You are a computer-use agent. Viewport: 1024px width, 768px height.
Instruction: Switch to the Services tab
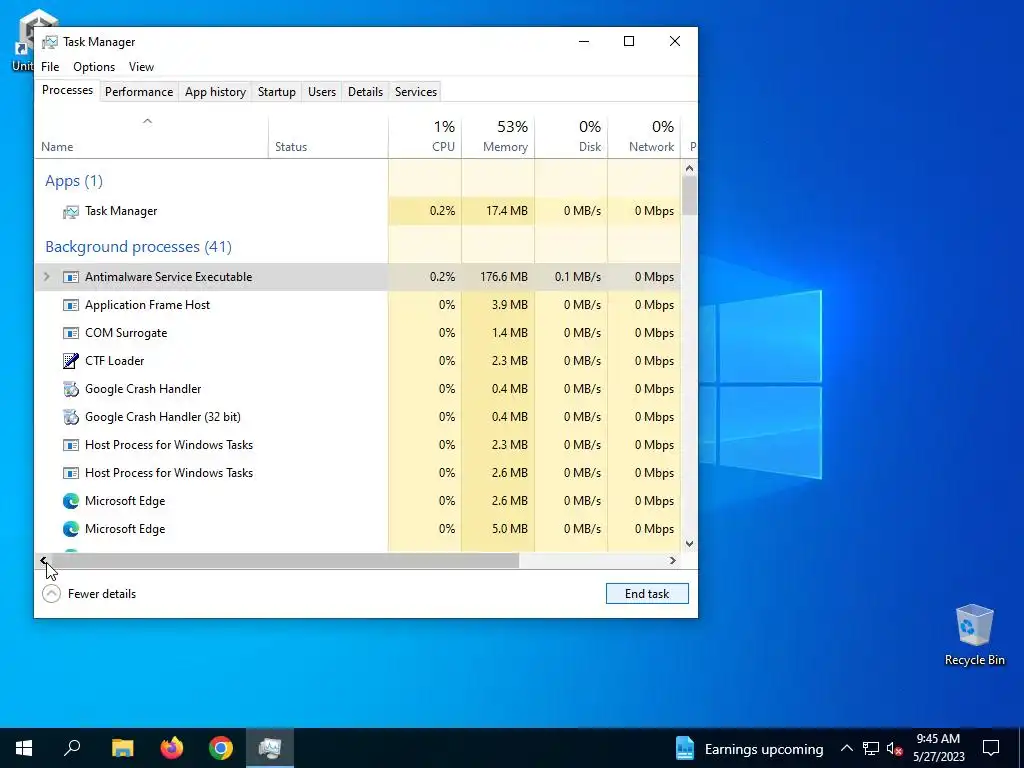click(x=416, y=92)
